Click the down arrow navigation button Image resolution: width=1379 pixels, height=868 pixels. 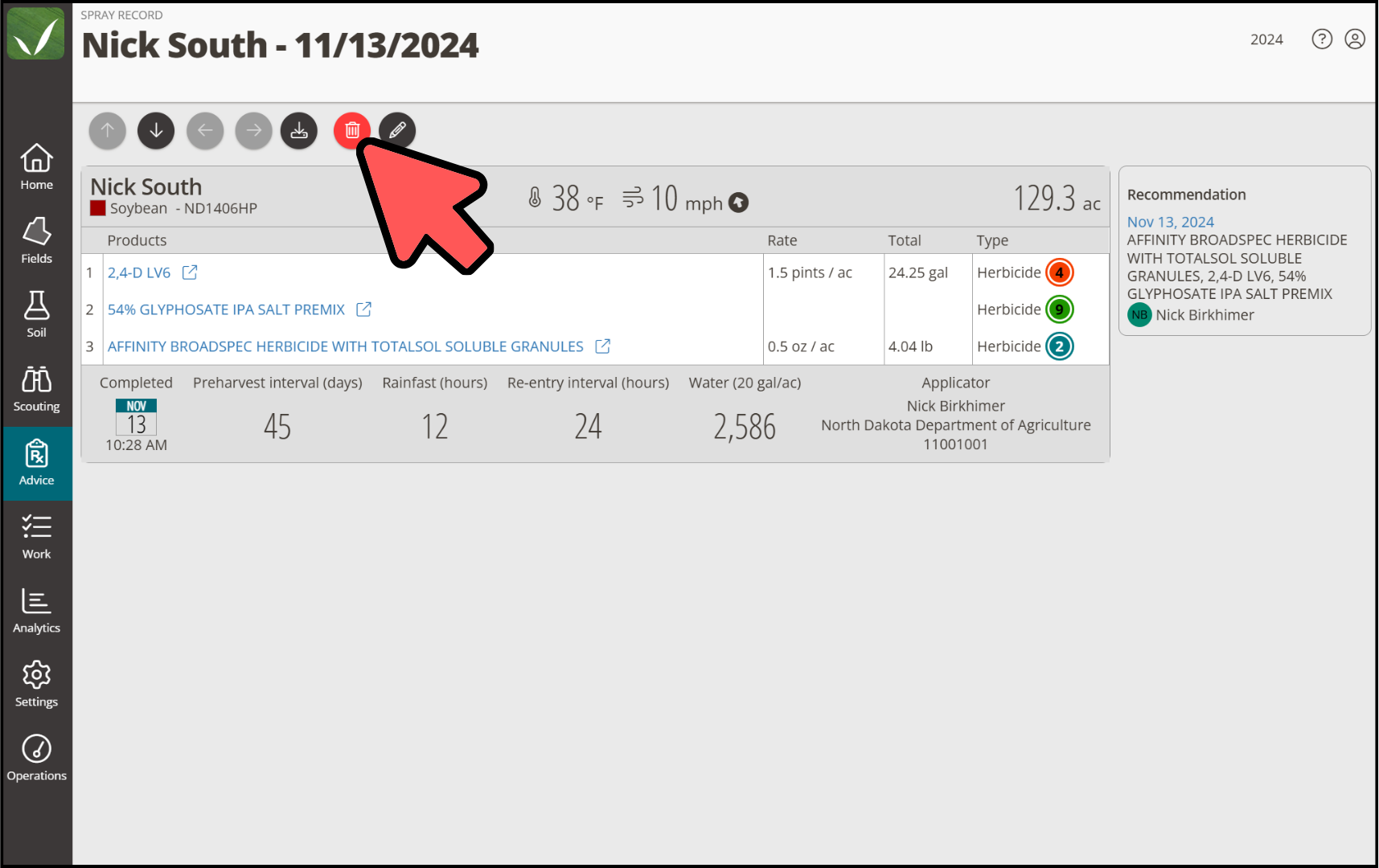tap(156, 130)
